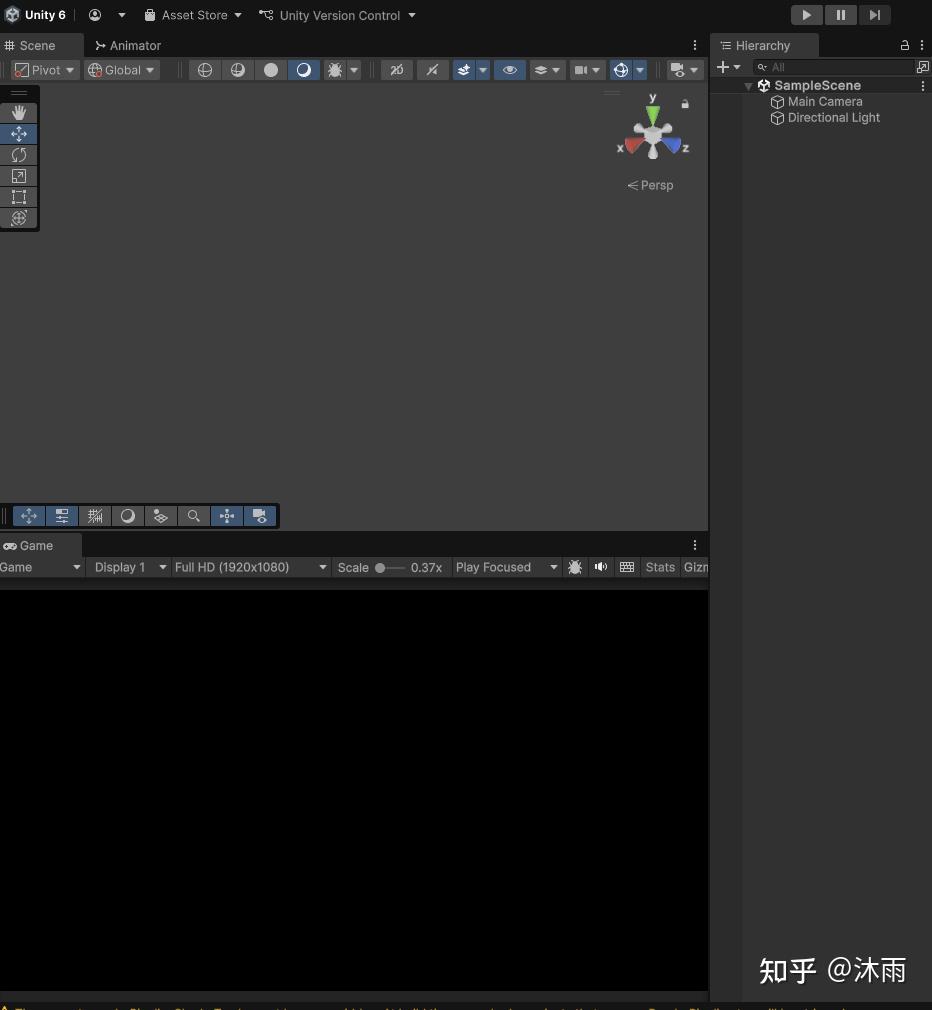This screenshot has height=1010, width=932.
Task: Click the Unity 6 logo
Action: point(12,15)
